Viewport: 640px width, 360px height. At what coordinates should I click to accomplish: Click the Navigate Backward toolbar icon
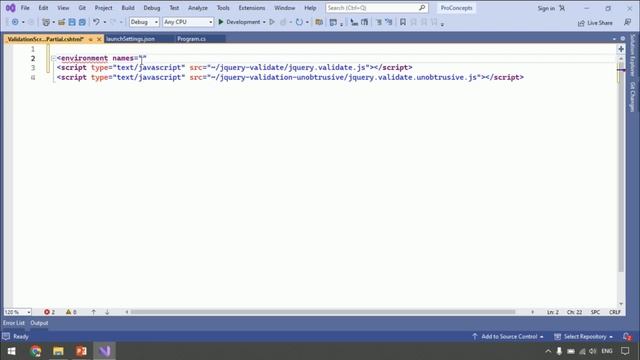point(15,22)
